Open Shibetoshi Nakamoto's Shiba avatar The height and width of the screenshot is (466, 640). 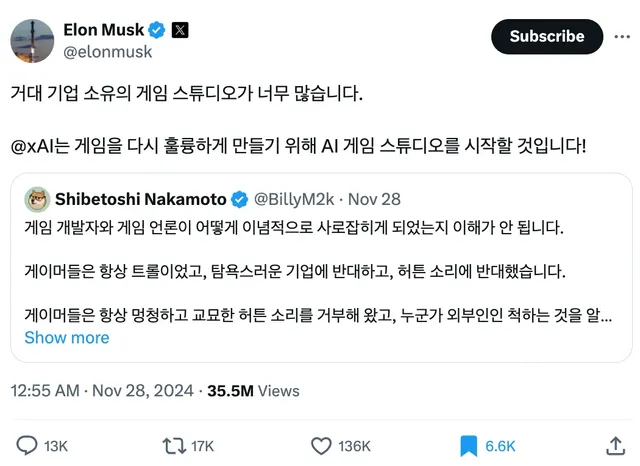pyautogui.click(x=38, y=198)
